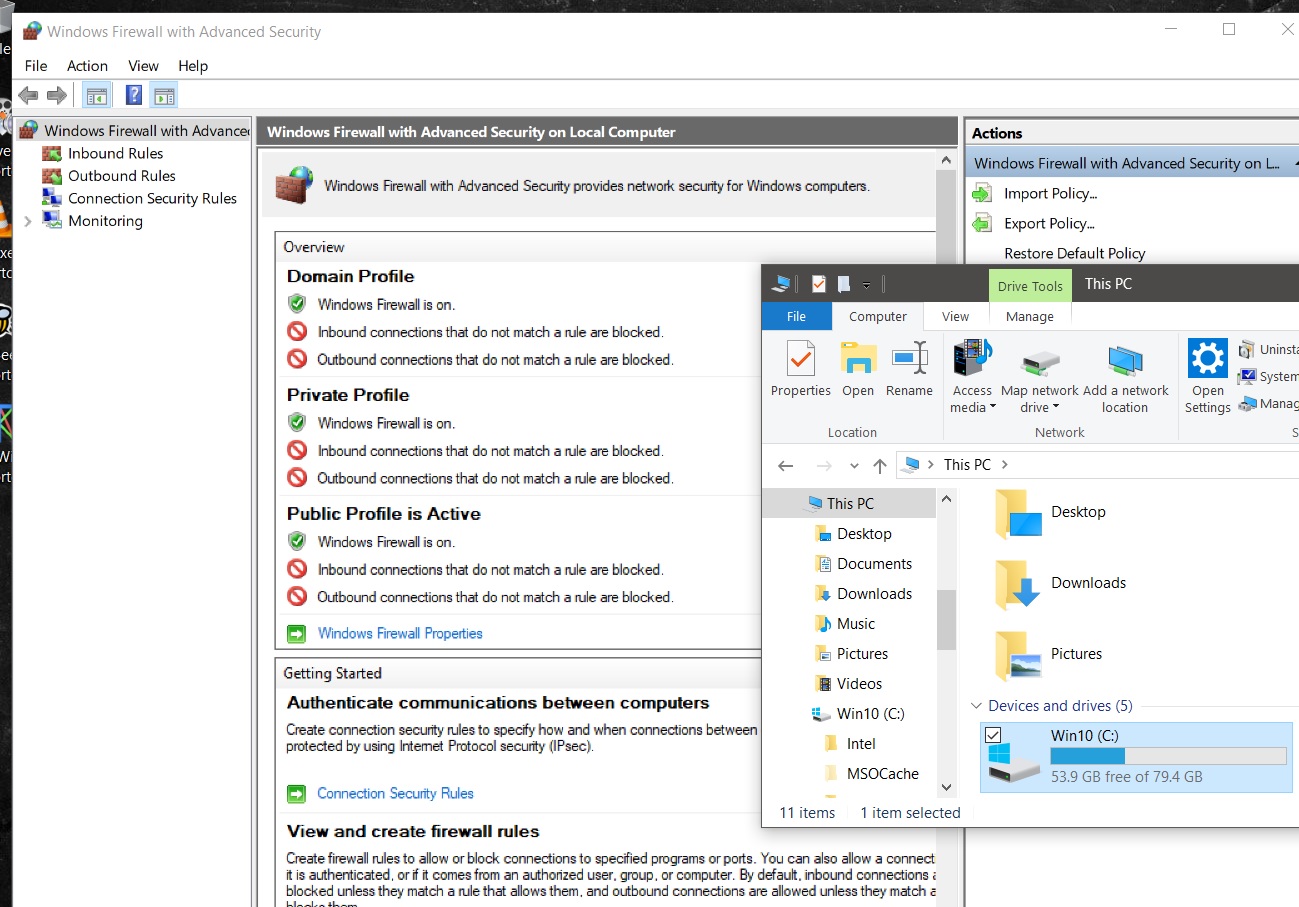Open Inbound Rules in the firewall tree
Image resolution: width=1299 pixels, height=907 pixels.
point(115,153)
